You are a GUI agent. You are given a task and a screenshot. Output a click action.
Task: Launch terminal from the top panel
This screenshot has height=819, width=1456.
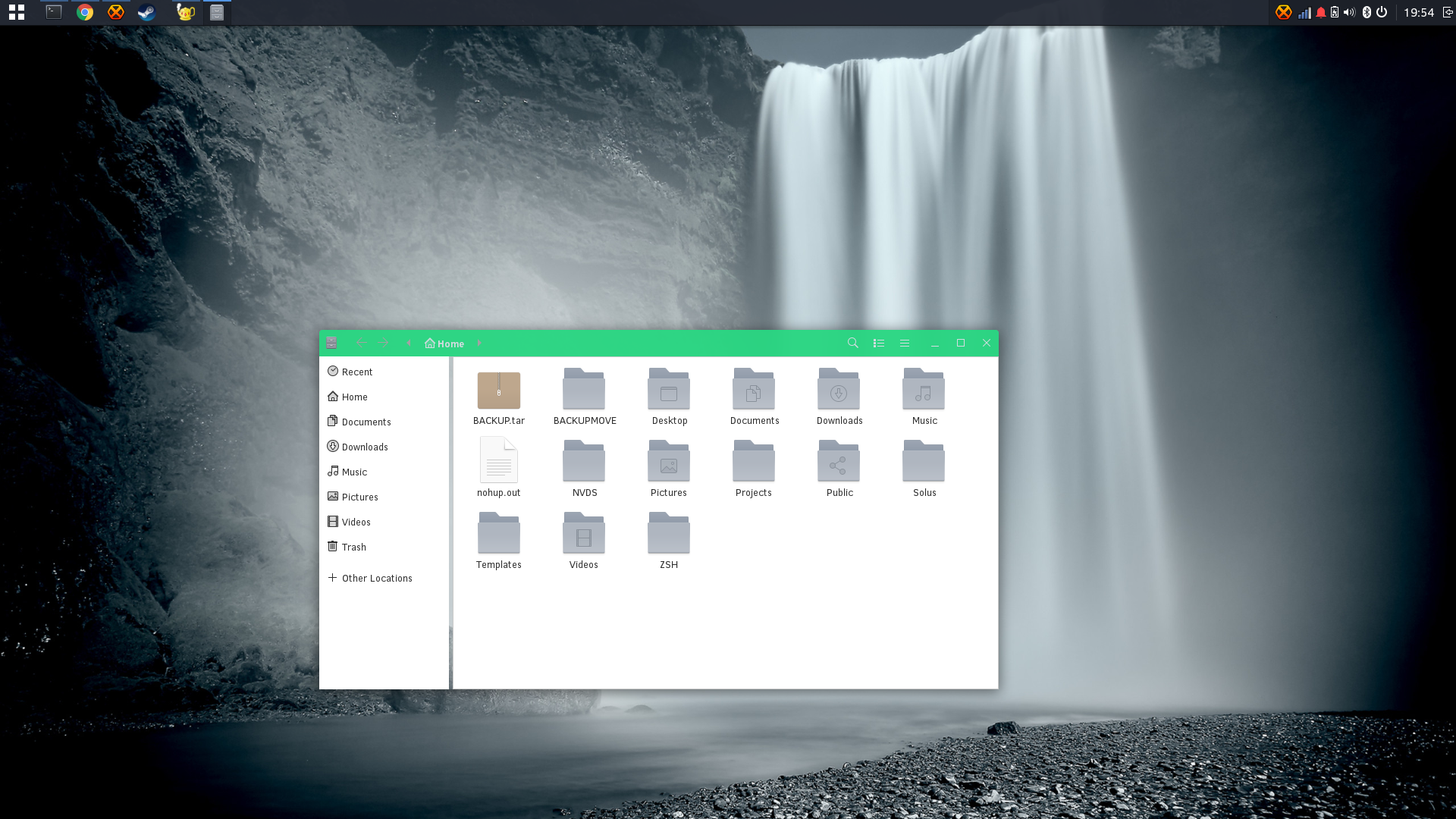[54, 12]
